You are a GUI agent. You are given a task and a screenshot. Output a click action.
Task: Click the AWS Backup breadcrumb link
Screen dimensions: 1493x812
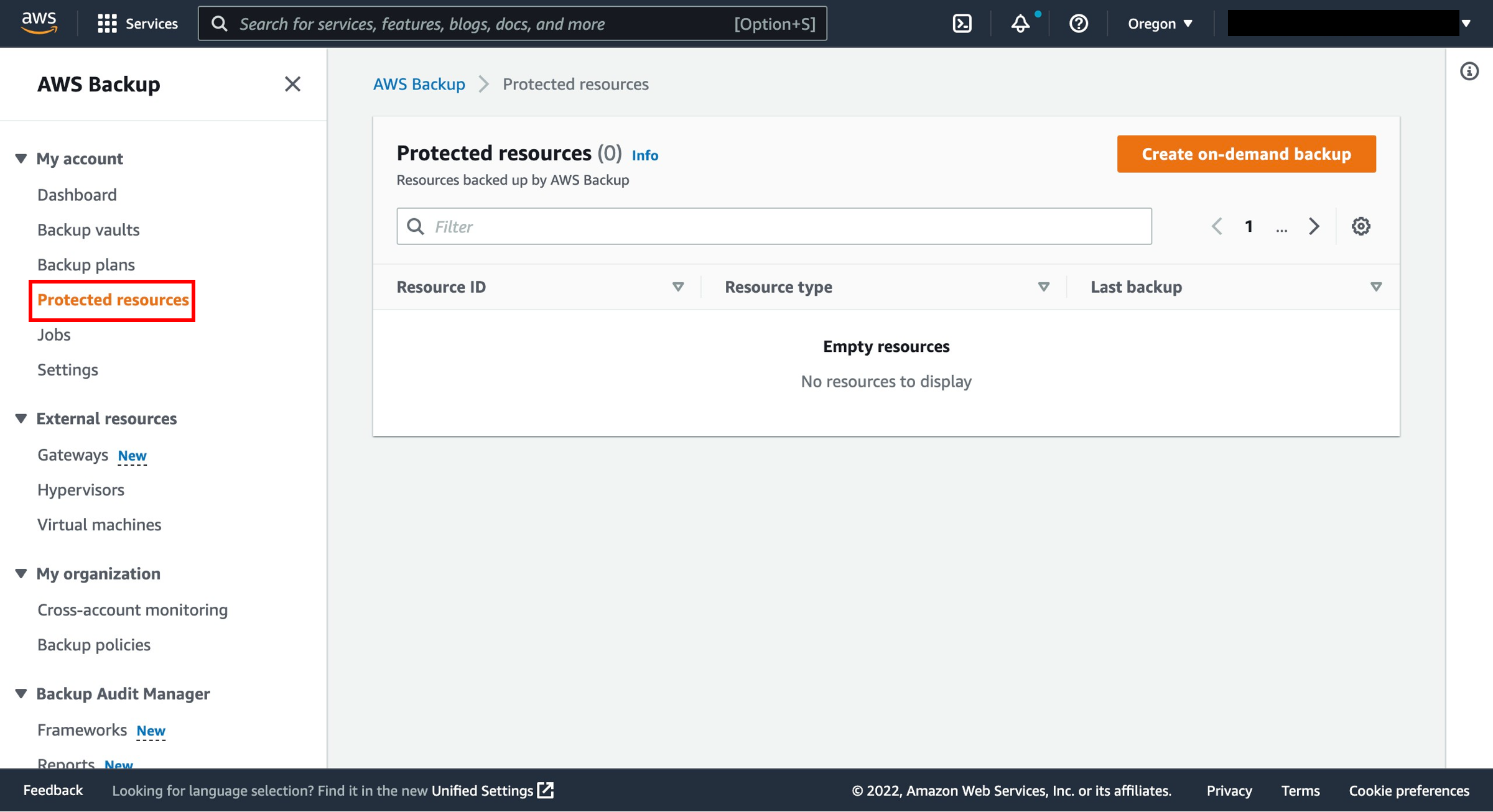pos(419,84)
